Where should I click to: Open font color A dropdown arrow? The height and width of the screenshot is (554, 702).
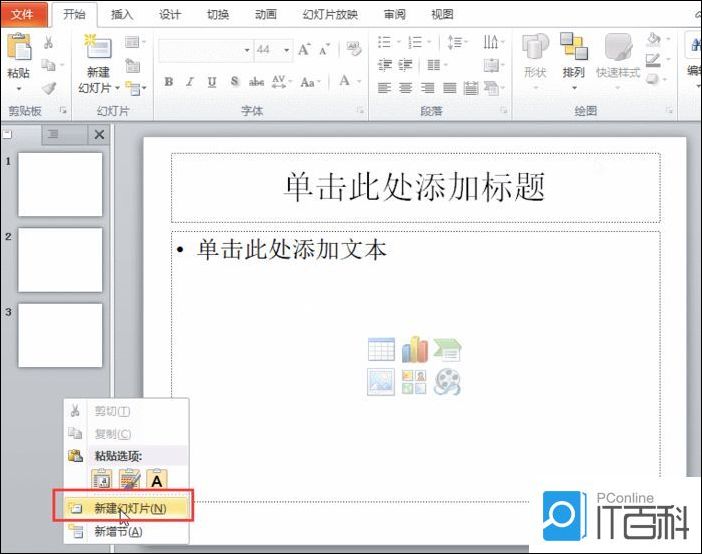point(359,82)
